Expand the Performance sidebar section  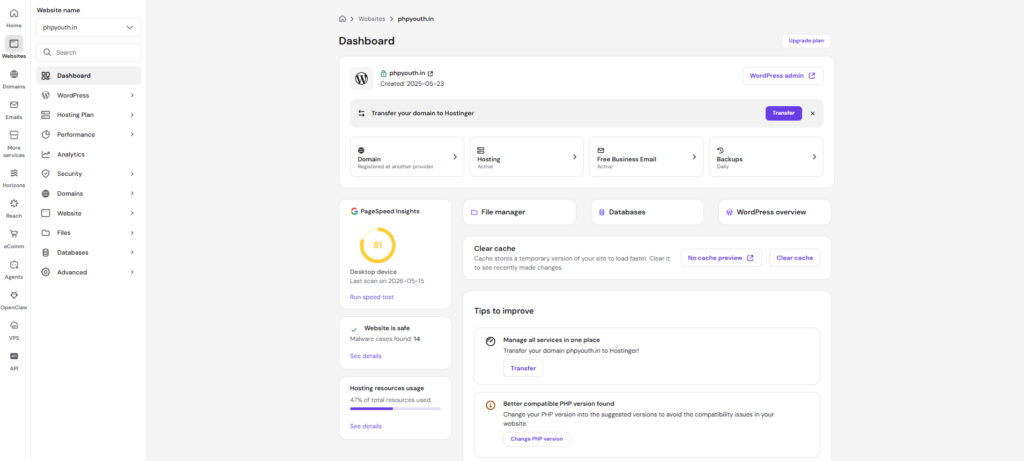click(x=88, y=135)
